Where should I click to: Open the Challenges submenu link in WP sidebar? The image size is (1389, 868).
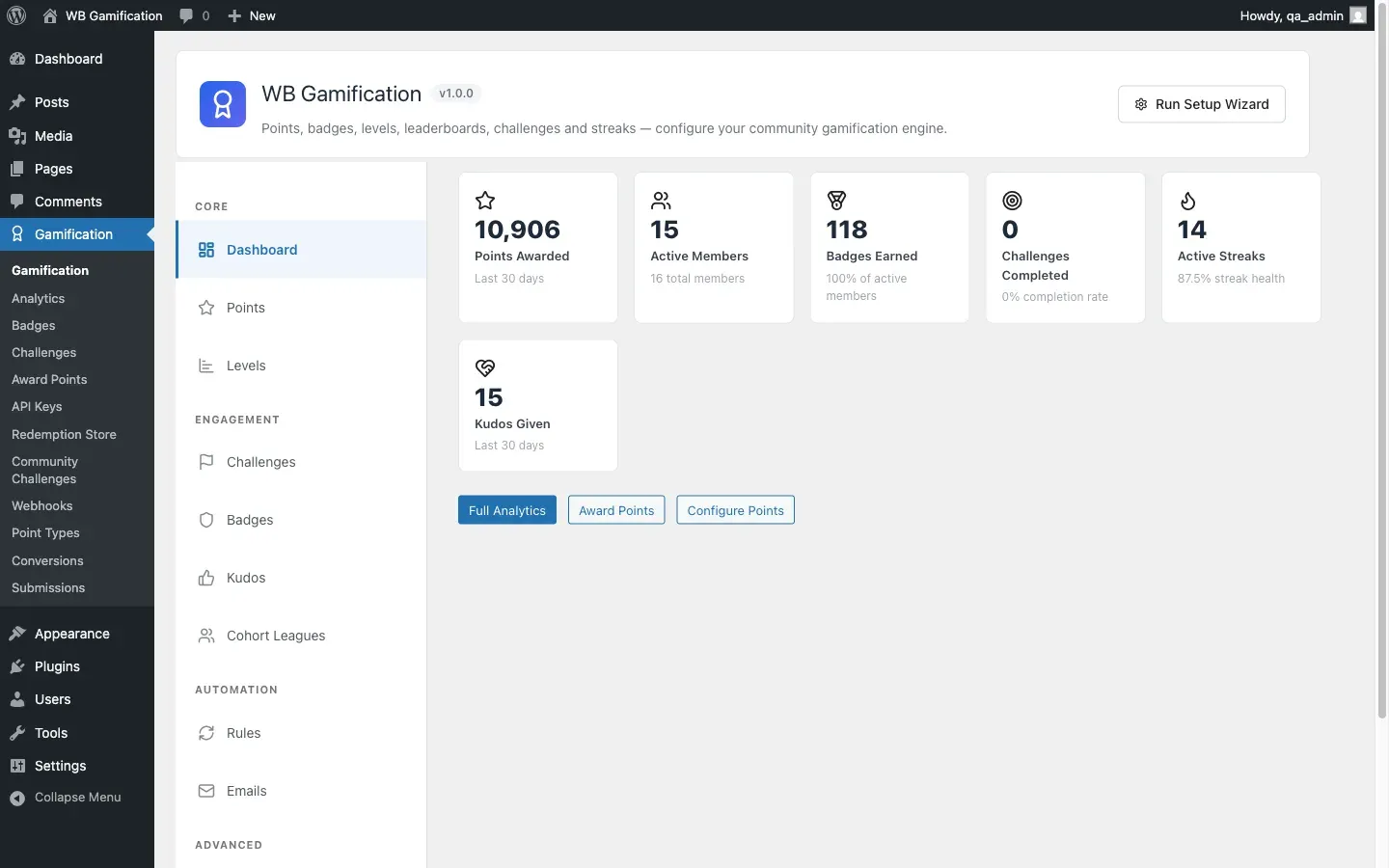coord(44,353)
